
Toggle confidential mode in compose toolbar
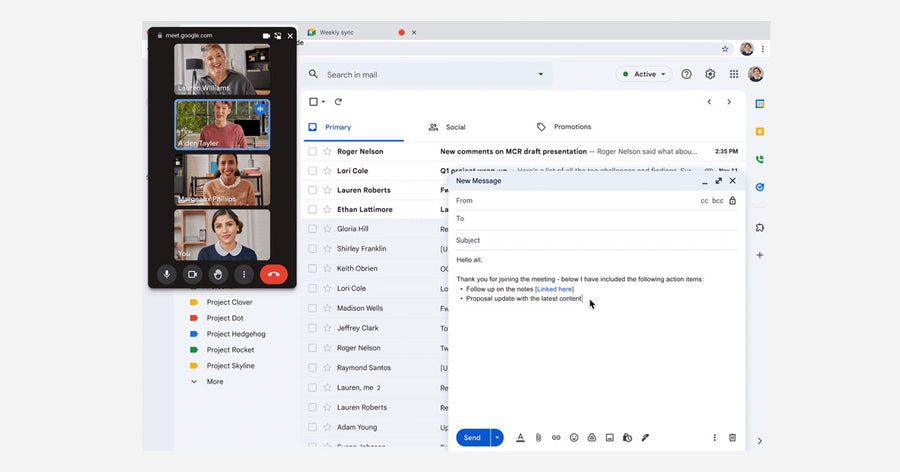tap(627, 438)
